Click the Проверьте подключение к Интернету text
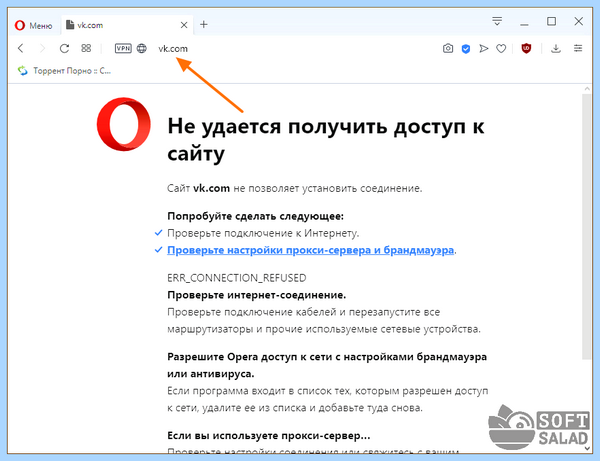 point(263,233)
